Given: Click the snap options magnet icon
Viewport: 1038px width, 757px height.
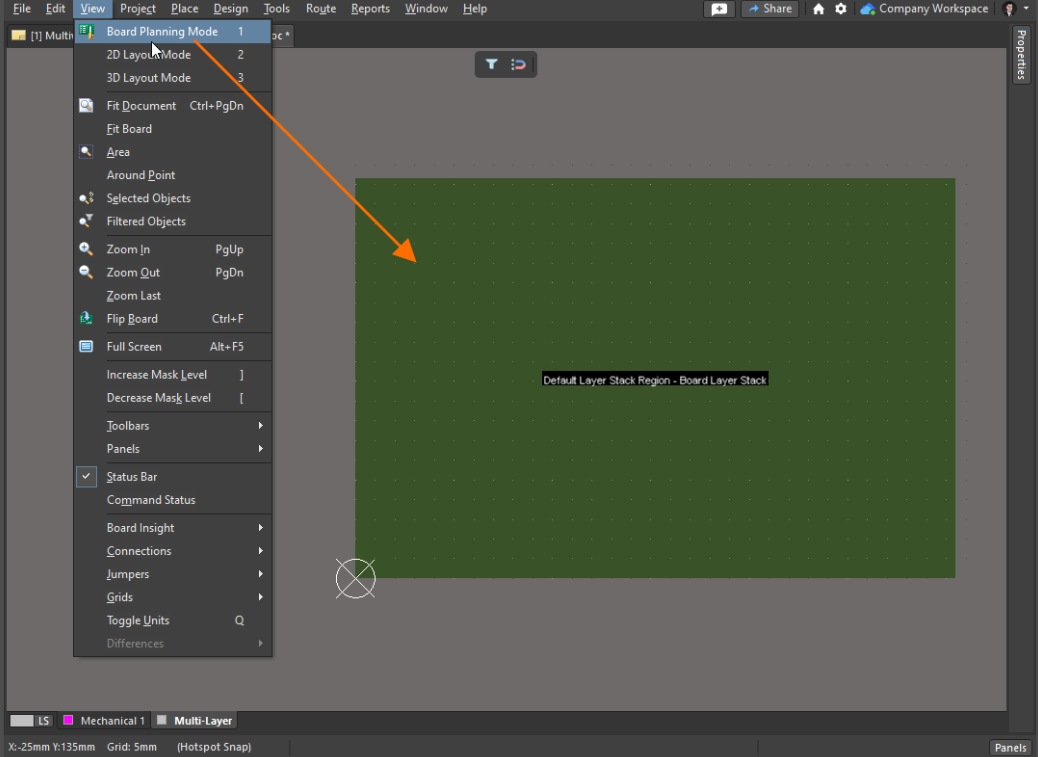Looking at the screenshot, I should 518,64.
